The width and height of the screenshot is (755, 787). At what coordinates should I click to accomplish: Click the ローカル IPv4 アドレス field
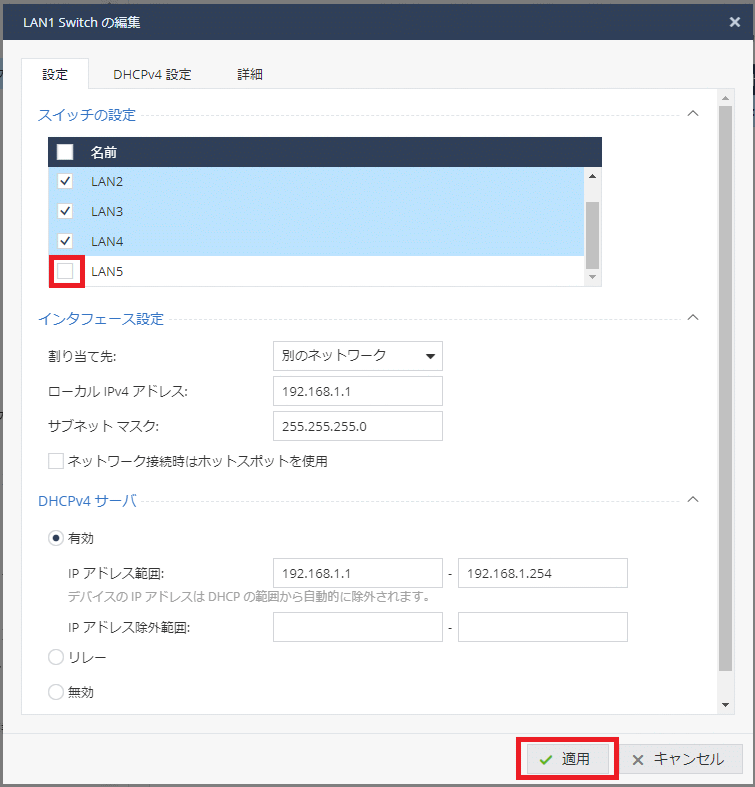[357, 391]
